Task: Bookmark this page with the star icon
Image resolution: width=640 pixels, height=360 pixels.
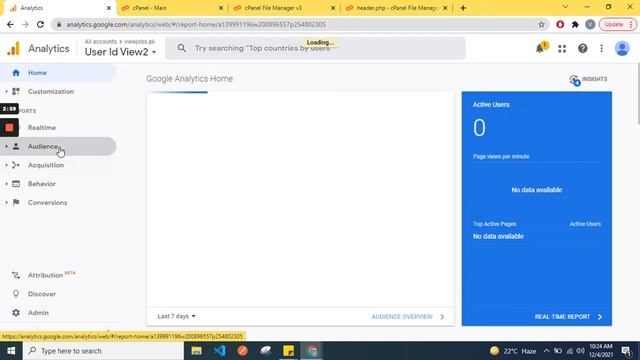Action: click(541, 24)
